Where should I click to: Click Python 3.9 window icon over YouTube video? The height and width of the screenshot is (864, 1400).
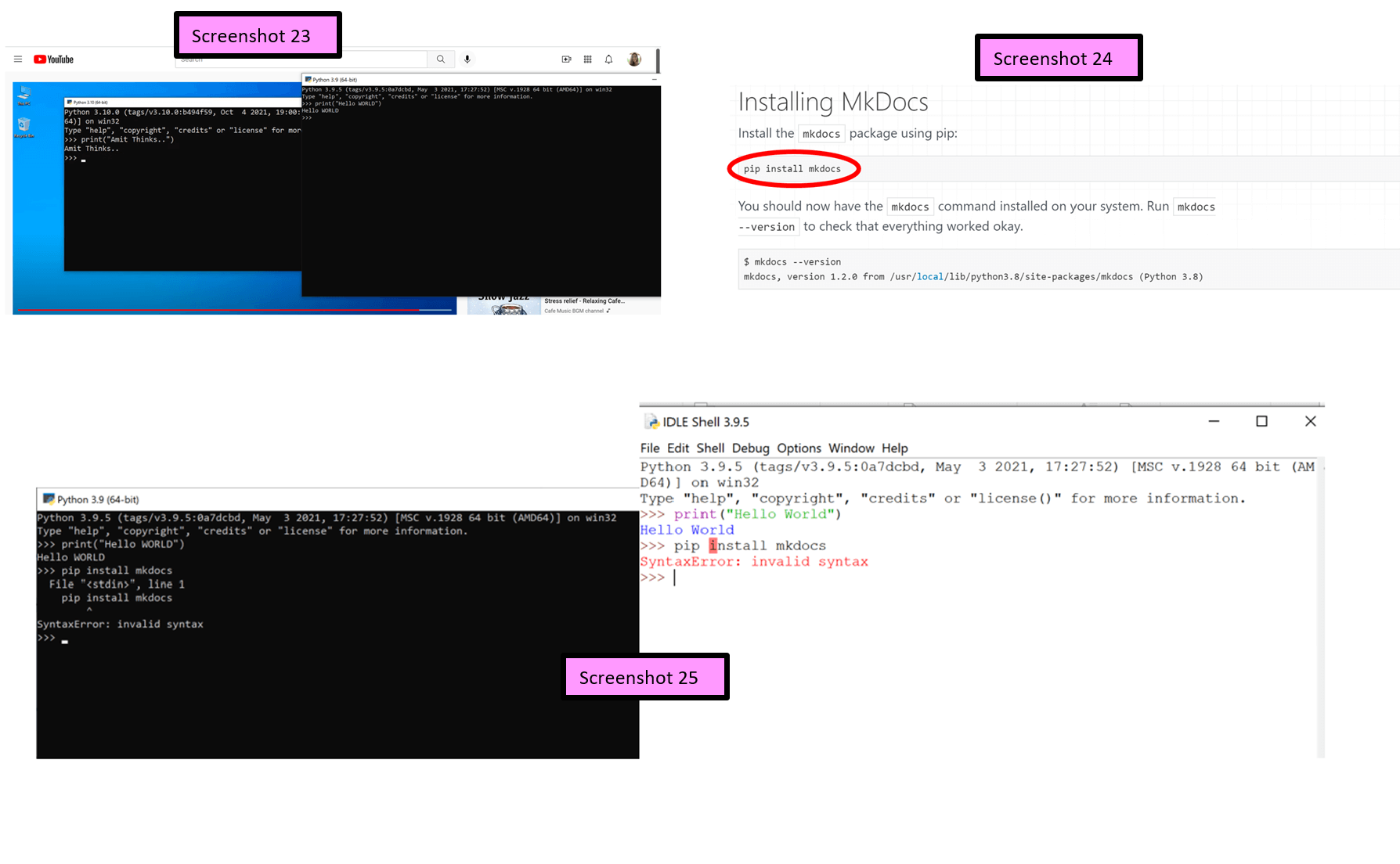point(308,80)
